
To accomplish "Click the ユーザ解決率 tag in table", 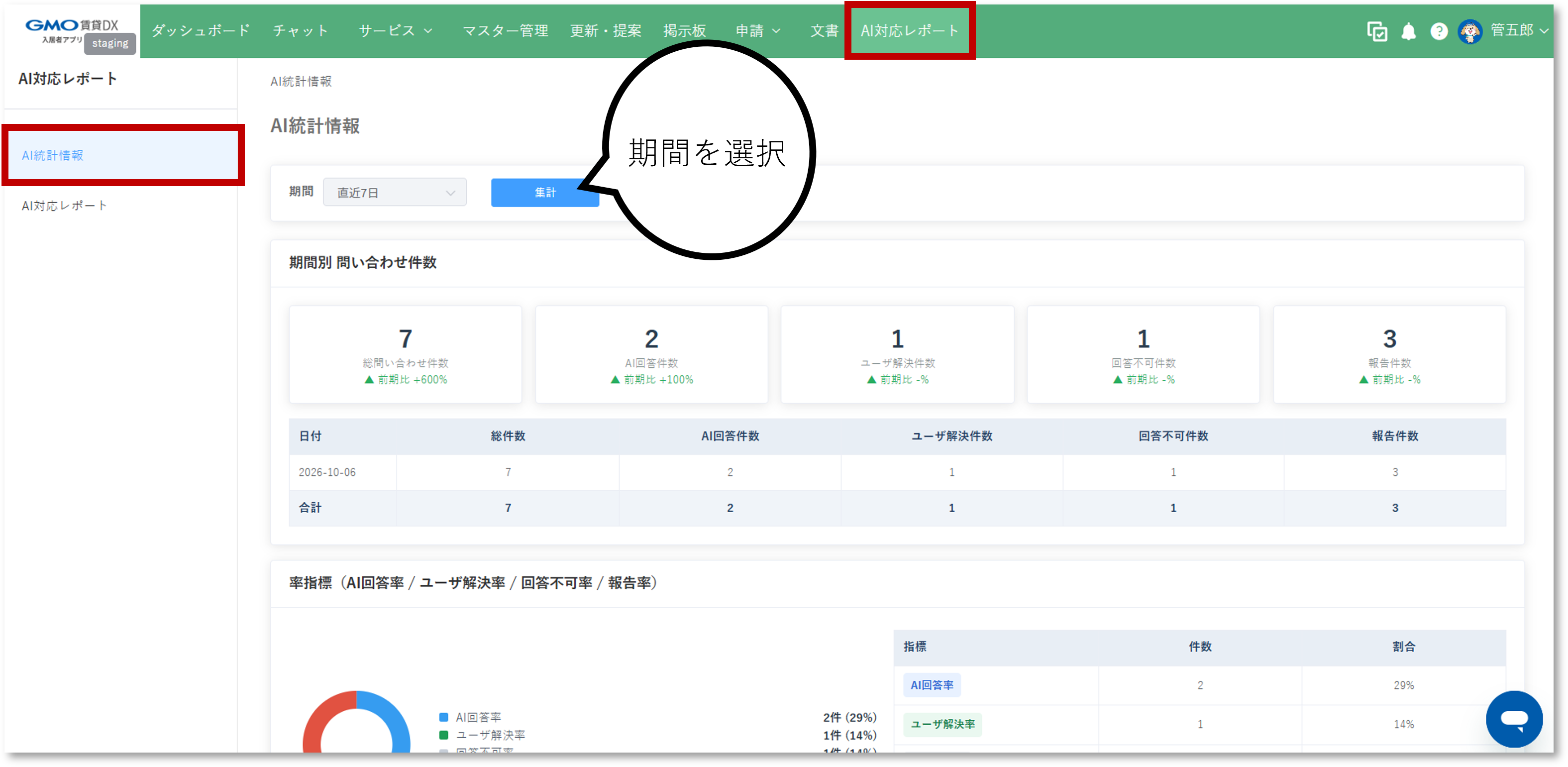I will 942,724.
